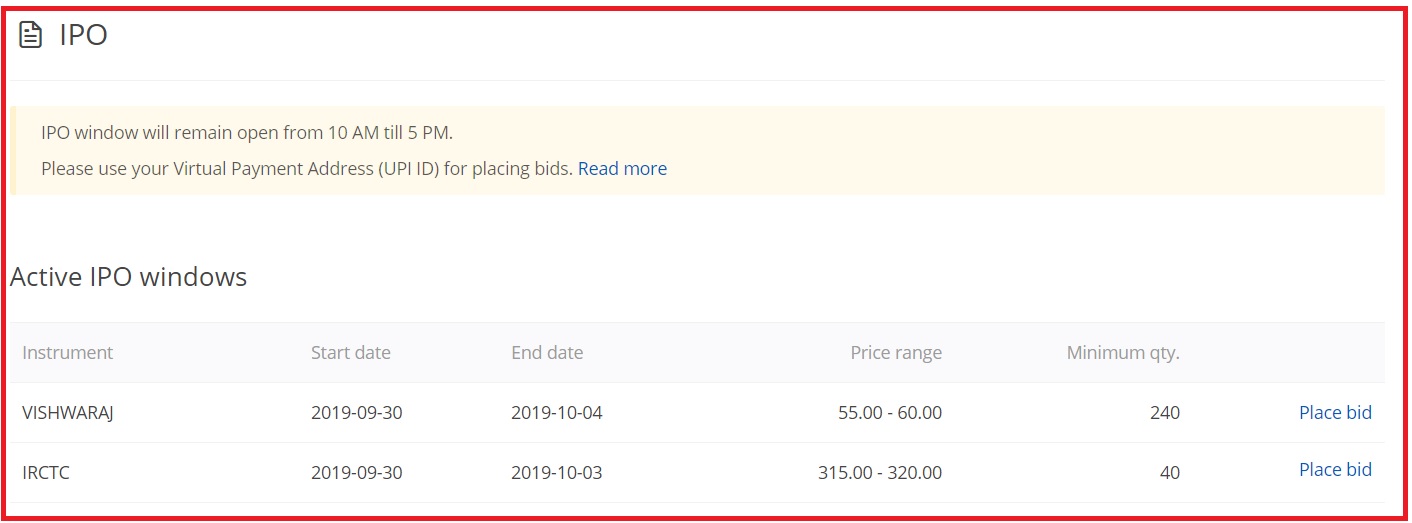Select the VISHWARAJ instrument name
1412x523 pixels.
[68, 412]
